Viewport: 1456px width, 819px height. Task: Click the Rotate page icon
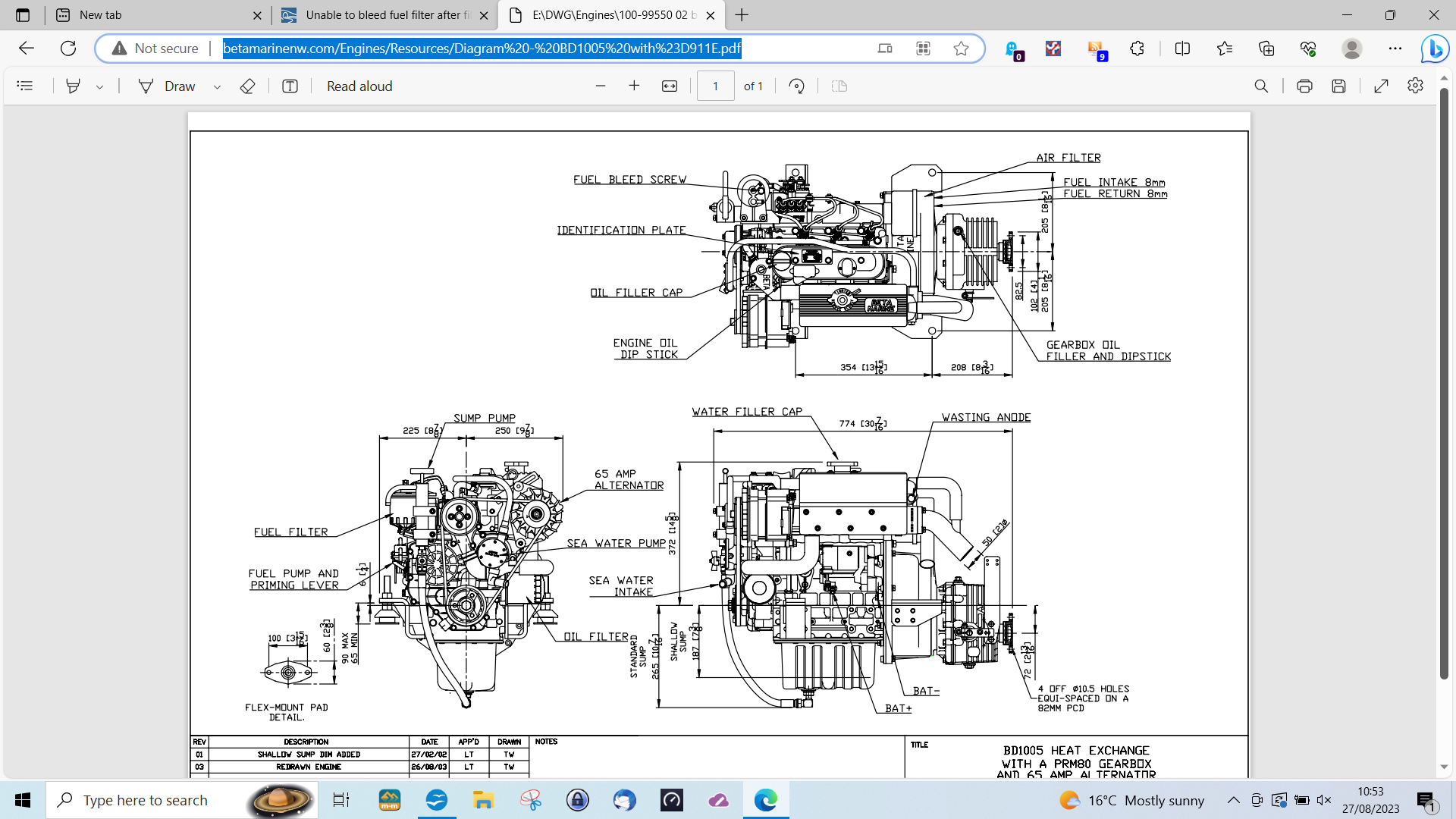[796, 86]
